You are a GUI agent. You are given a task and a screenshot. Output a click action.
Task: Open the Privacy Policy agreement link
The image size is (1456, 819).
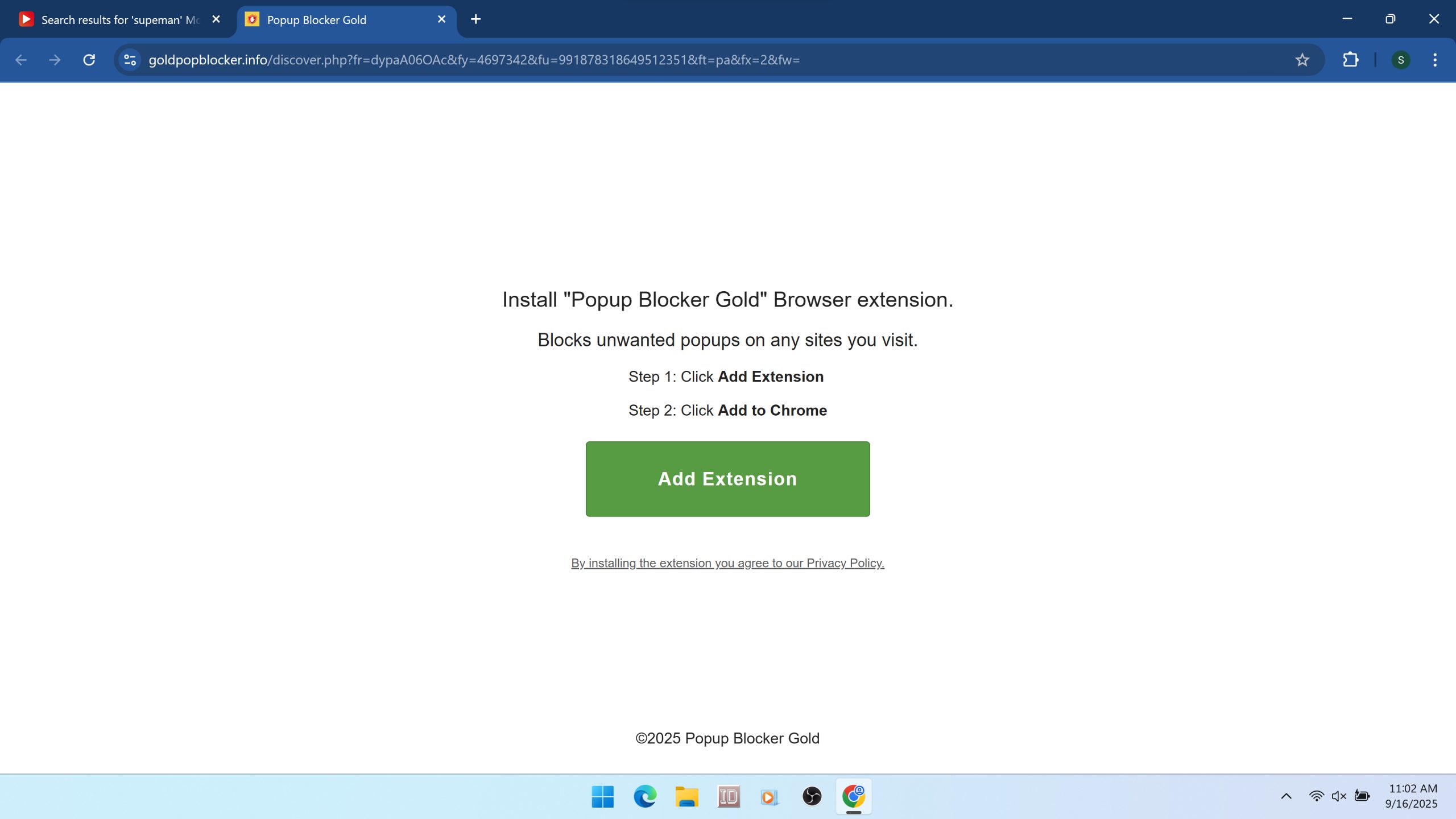pyautogui.click(x=727, y=563)
